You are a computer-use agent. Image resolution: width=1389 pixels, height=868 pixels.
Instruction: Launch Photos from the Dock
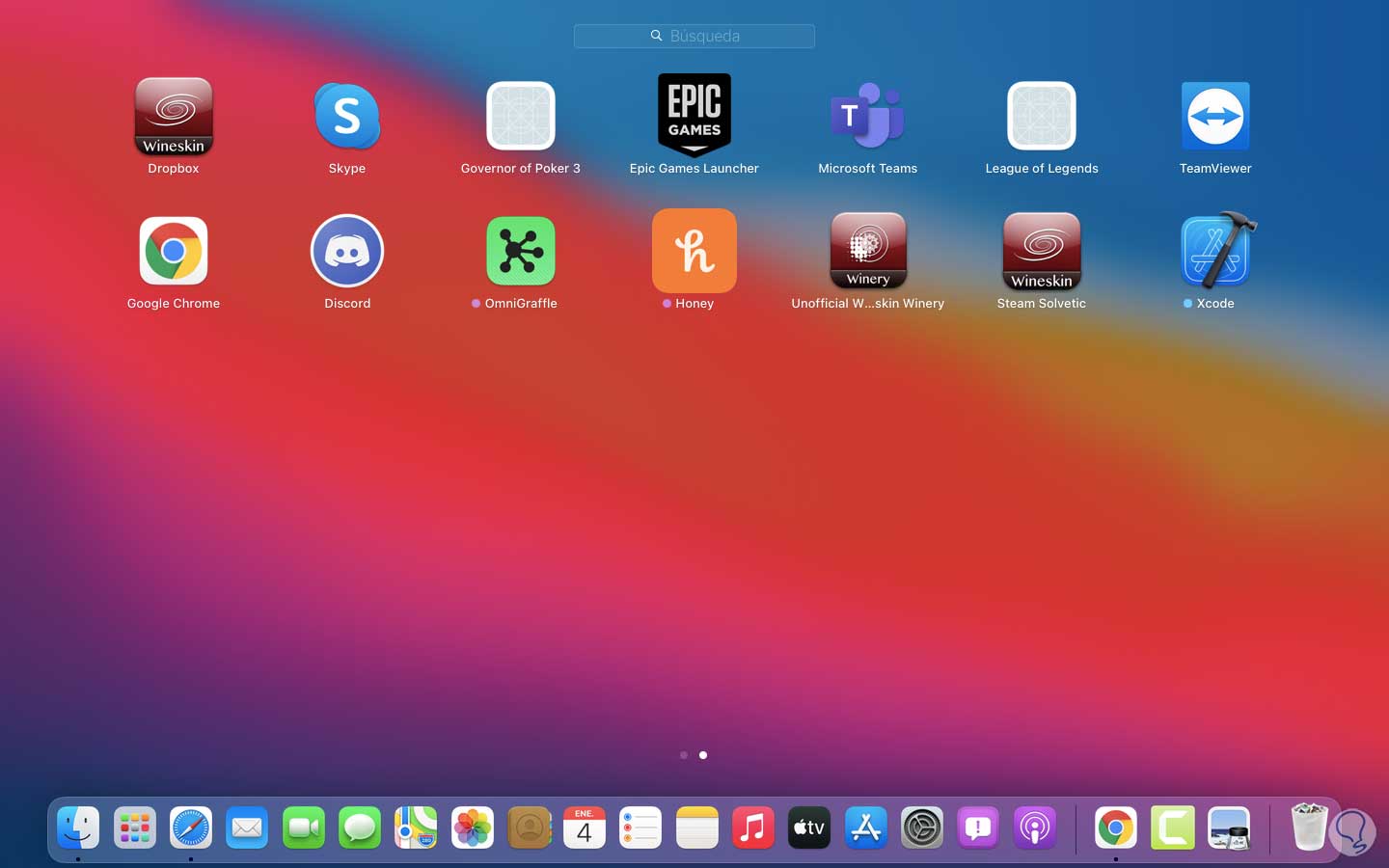click(473, 827)
